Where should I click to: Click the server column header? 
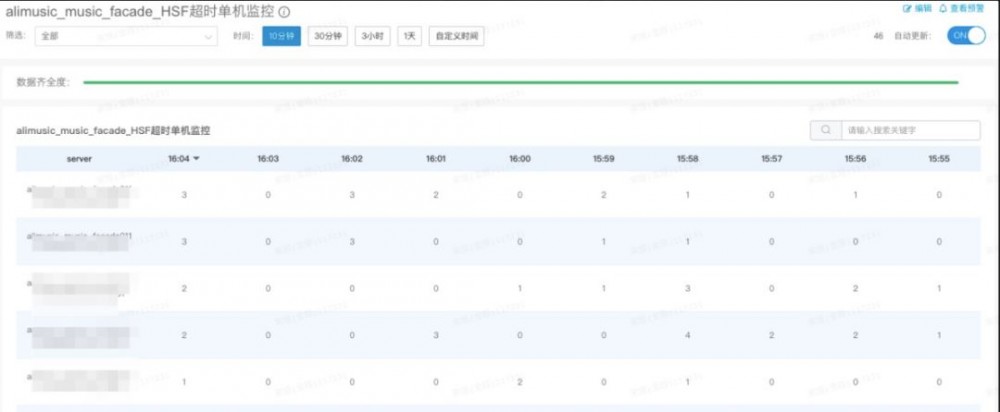79,159
